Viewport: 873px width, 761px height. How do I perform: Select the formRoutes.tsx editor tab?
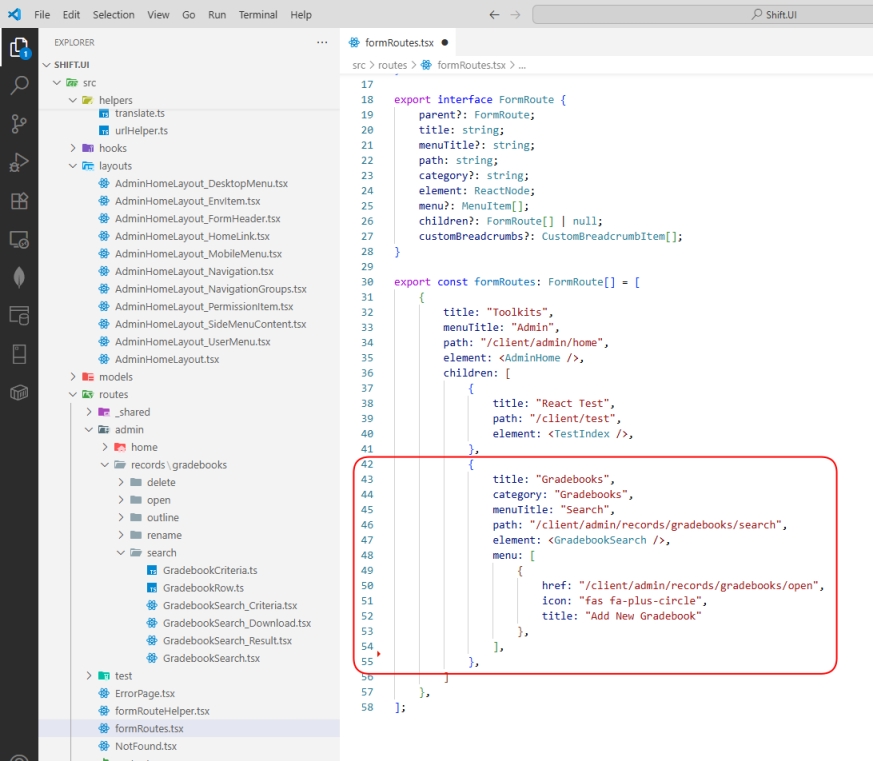[x=398, y=42]
